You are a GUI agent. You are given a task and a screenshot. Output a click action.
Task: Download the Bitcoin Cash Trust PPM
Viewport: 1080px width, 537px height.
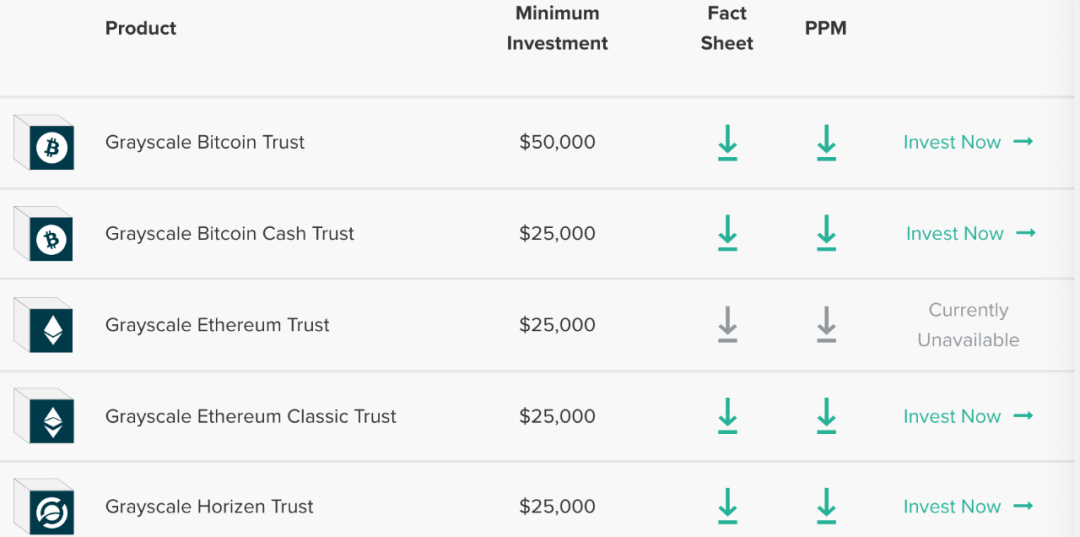[x=826, y=234]
